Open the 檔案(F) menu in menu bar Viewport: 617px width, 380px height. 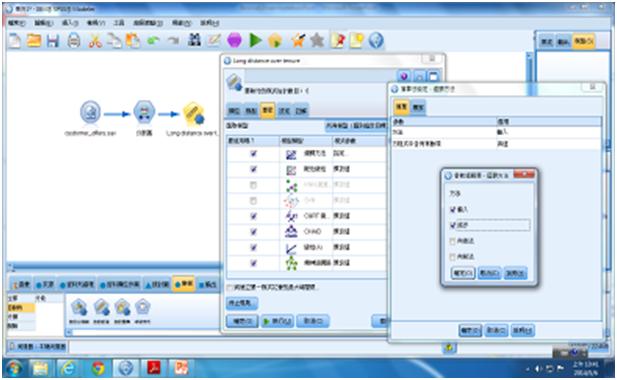pos(17,23)
